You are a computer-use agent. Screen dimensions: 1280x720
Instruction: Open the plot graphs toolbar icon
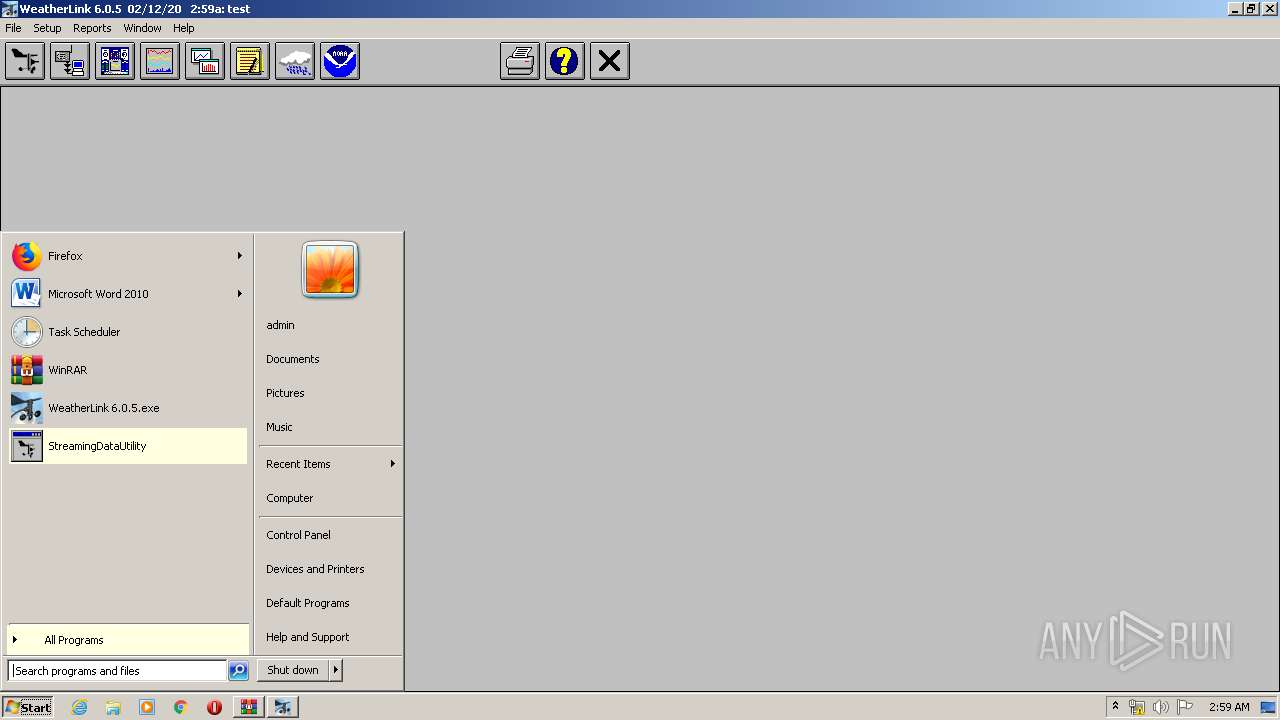click(205, 61)
